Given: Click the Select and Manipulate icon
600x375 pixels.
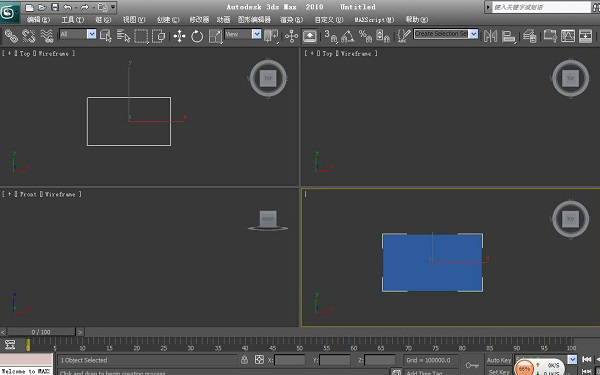Looking at the screenshot, I should click(291, 36).
